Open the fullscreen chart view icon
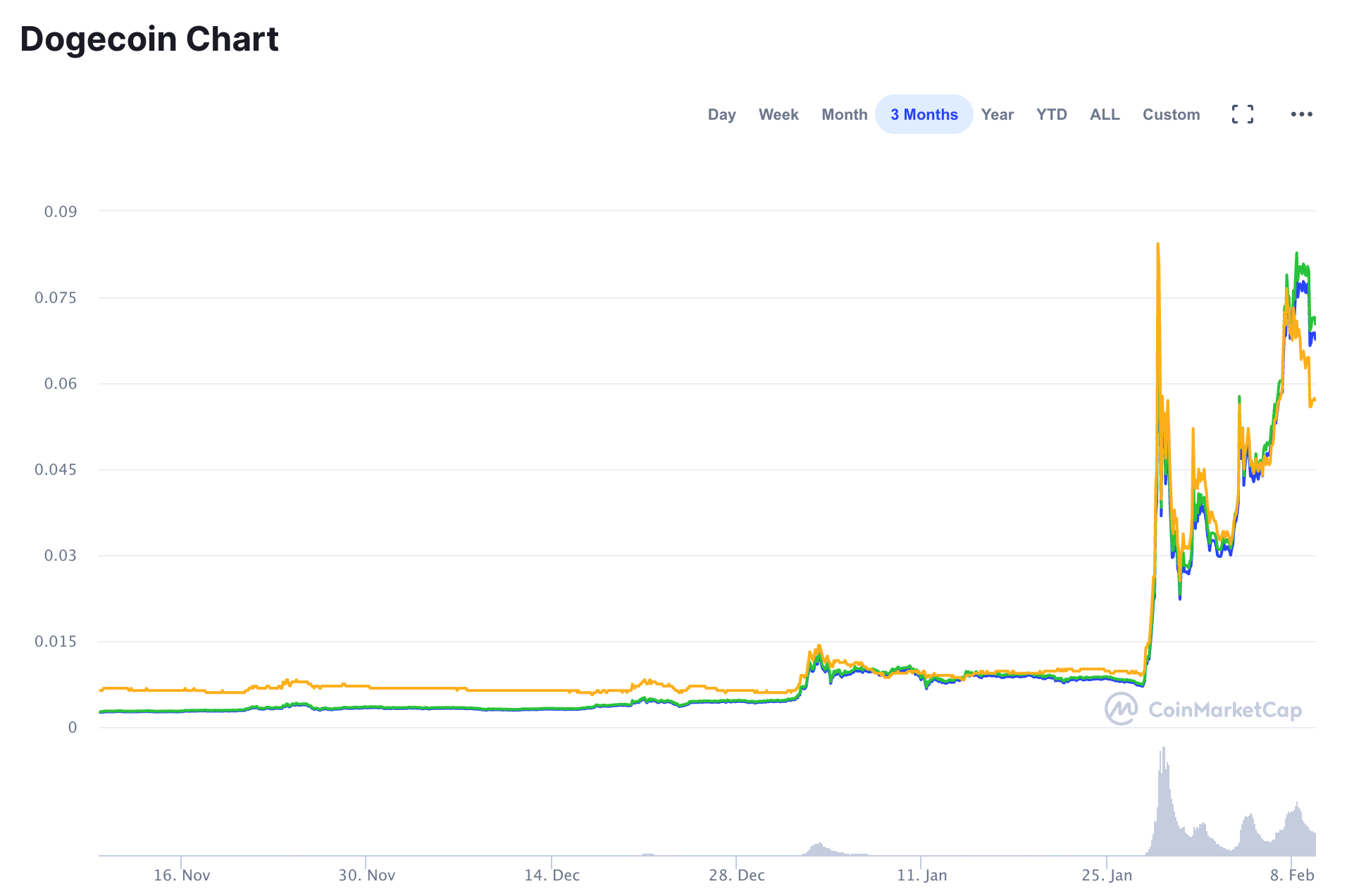Image resolution: width=1354 pixels, height=896 pixels. point(1243,114)
